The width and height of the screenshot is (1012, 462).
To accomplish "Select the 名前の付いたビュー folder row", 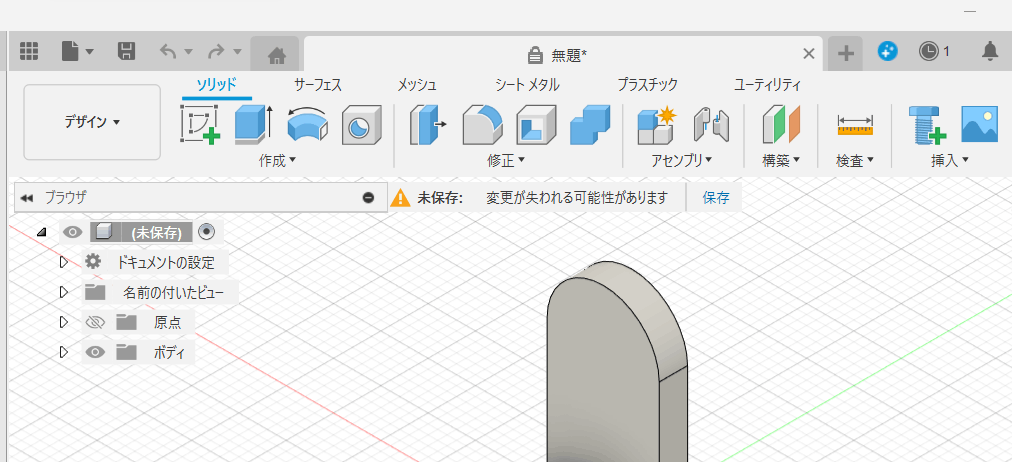I will tap(160, 292).
